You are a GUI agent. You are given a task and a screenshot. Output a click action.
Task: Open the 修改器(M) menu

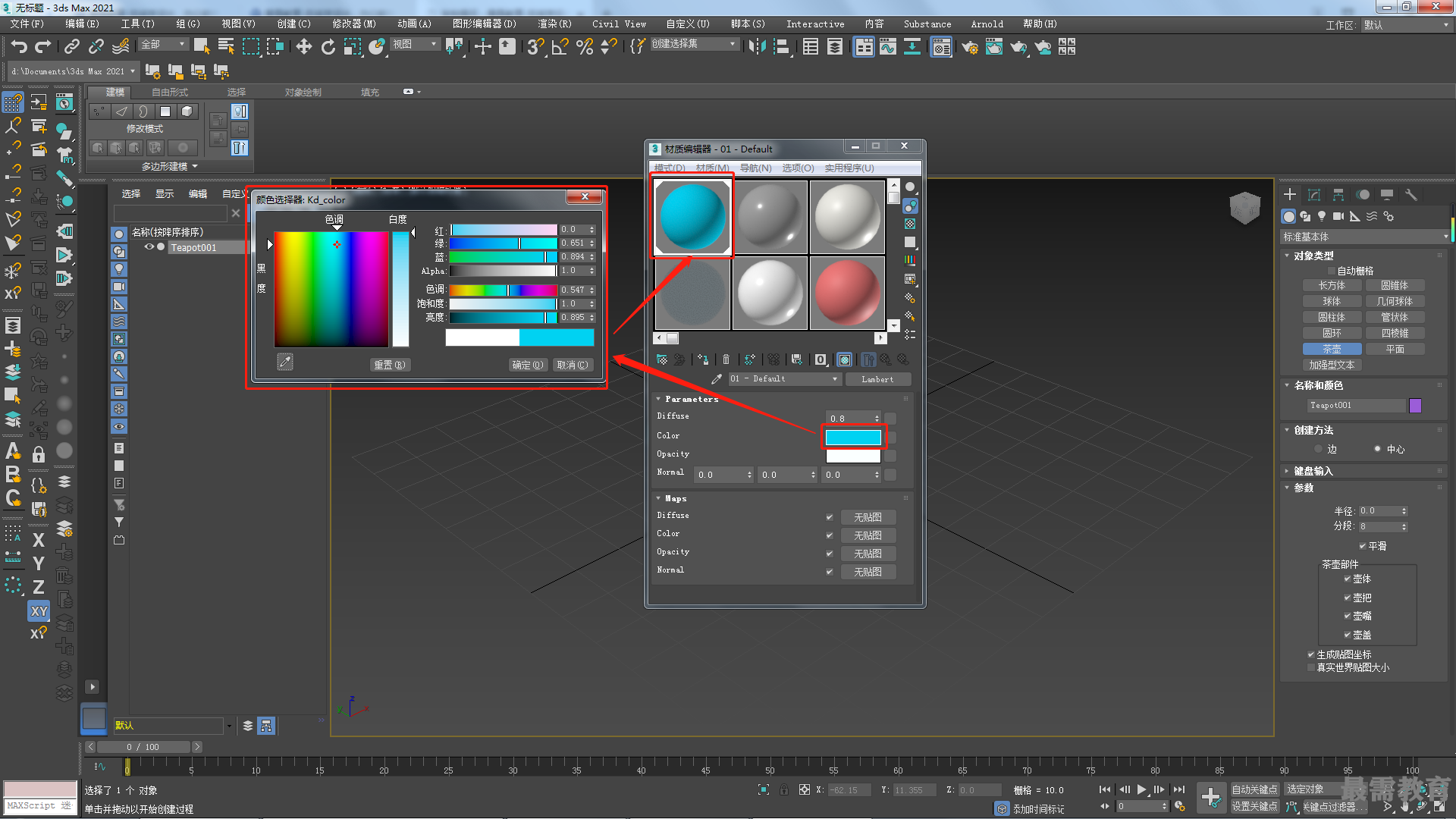coord(354,24)
